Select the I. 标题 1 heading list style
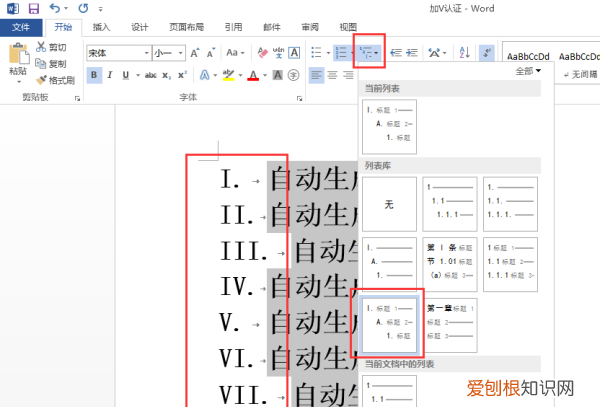The width and height of the screenshot is (600, 407). click(x=390, y=325)
